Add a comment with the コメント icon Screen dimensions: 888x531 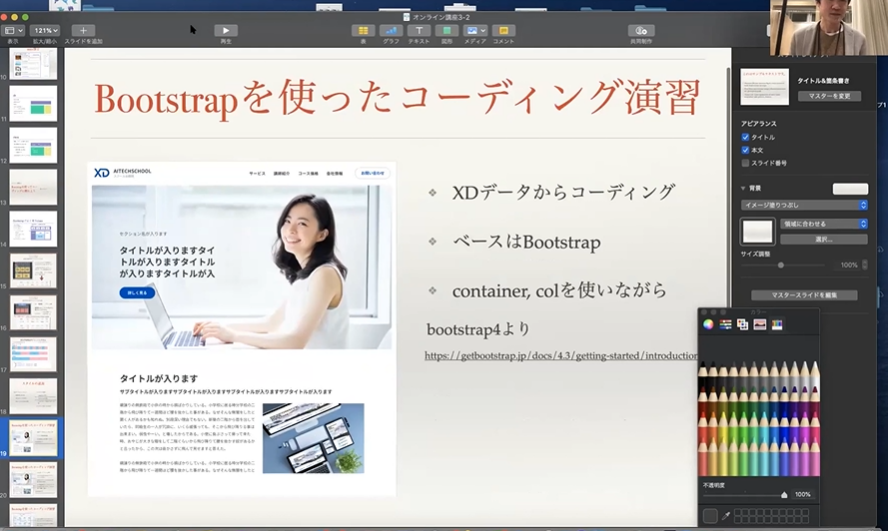click(503, 31)
